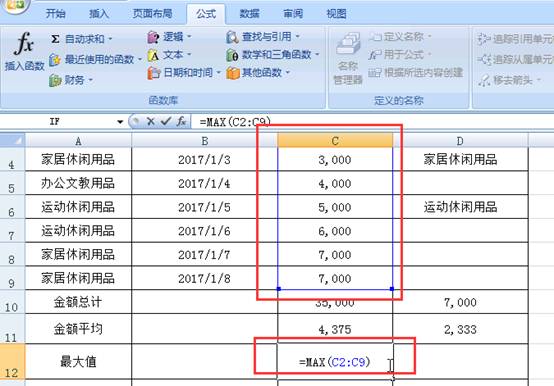Click the Office button logo
The image size is (554, 386).
tap(14, 5)
